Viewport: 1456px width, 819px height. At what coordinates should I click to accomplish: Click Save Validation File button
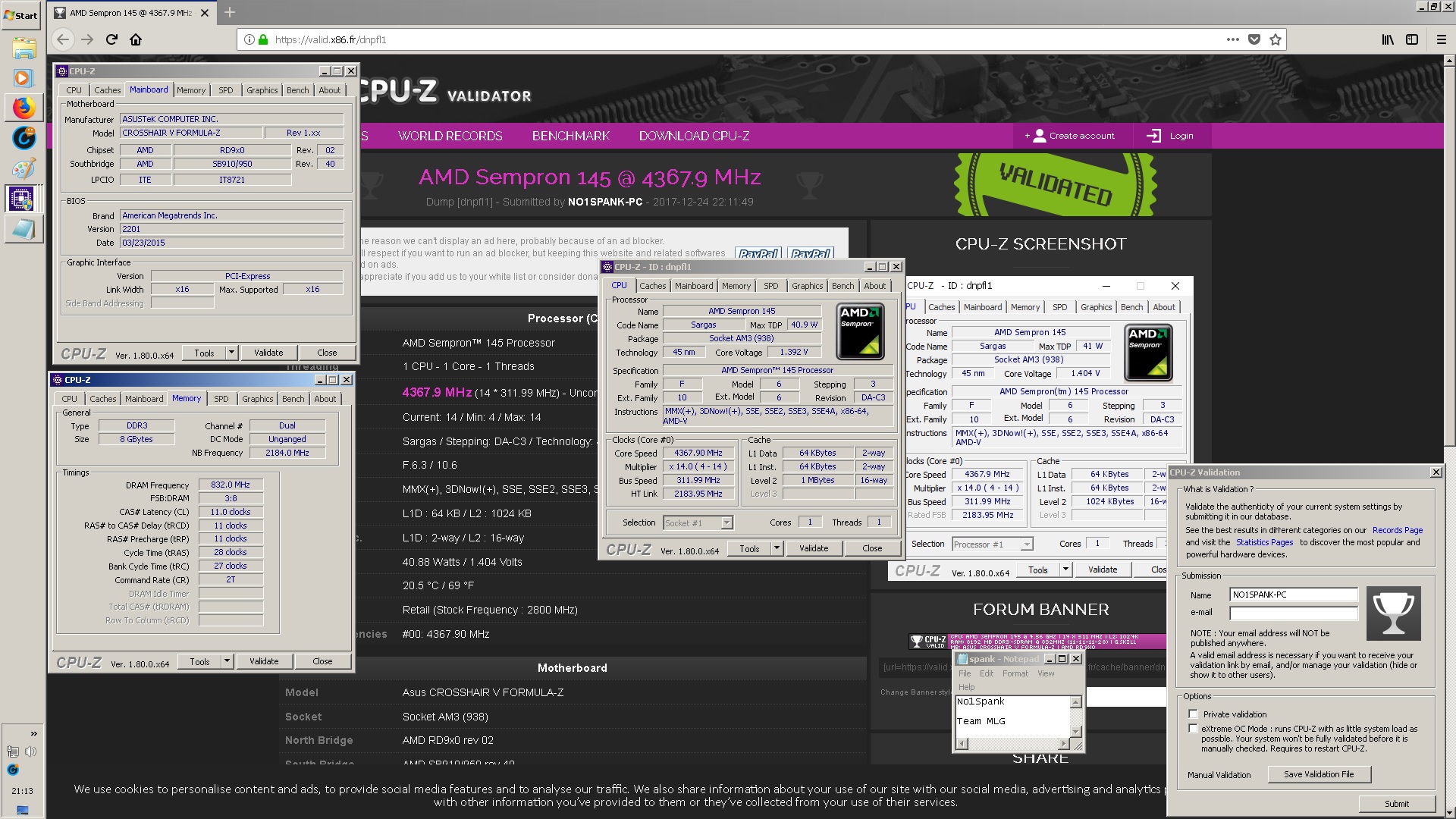[1319, 774]
